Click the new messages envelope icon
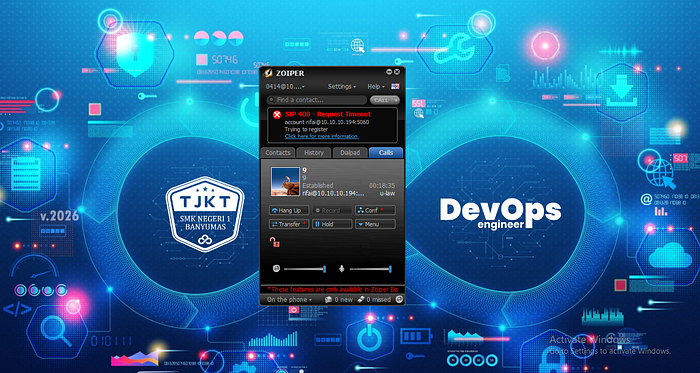 (x=329, y=300)
